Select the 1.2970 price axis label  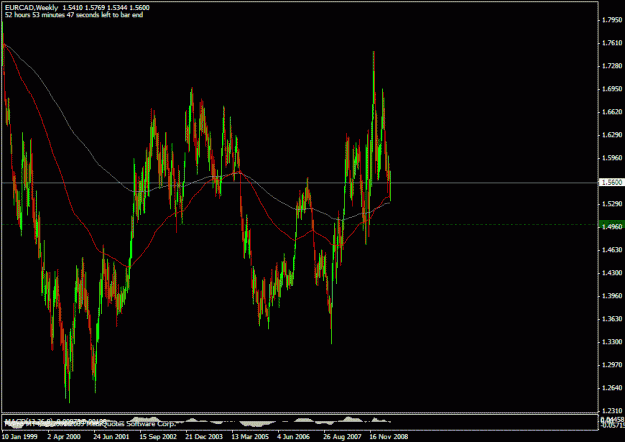[613, 365]
